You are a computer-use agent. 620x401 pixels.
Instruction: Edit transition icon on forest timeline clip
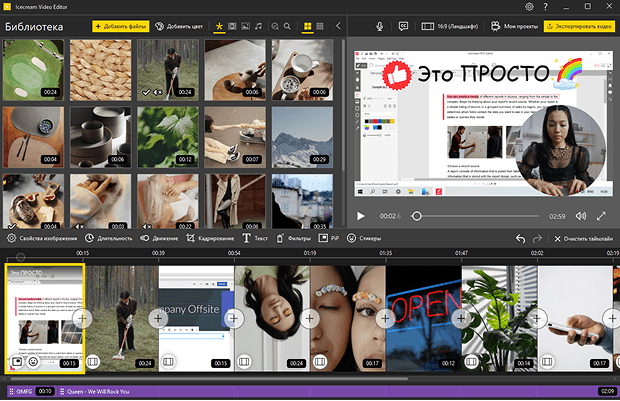click(93, 361)
